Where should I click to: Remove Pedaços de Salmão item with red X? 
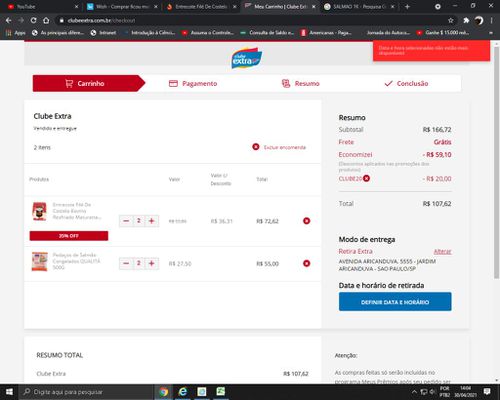pyautogui.click(x=306, y=263)
